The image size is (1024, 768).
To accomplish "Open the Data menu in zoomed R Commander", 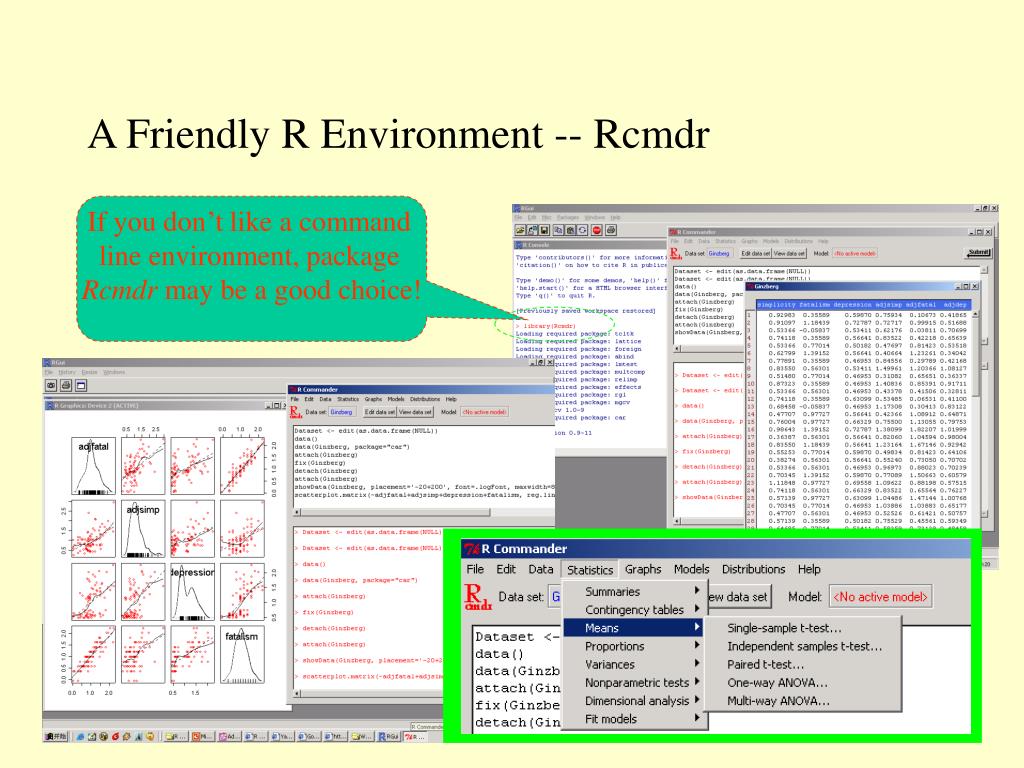I will (541, 569).
